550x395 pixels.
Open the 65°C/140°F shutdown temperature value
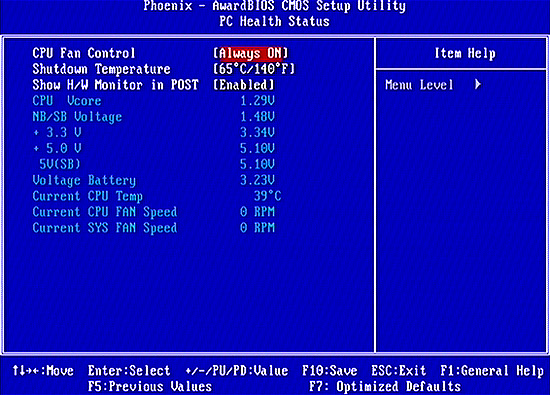coord(254,69)
